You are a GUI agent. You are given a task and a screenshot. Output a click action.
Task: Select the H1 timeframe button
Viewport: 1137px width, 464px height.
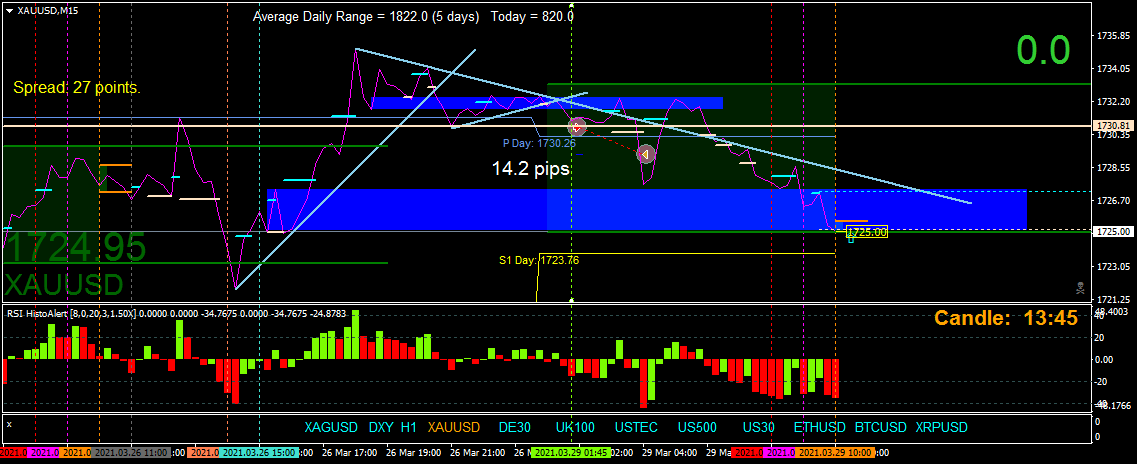[x=409, y=427]
